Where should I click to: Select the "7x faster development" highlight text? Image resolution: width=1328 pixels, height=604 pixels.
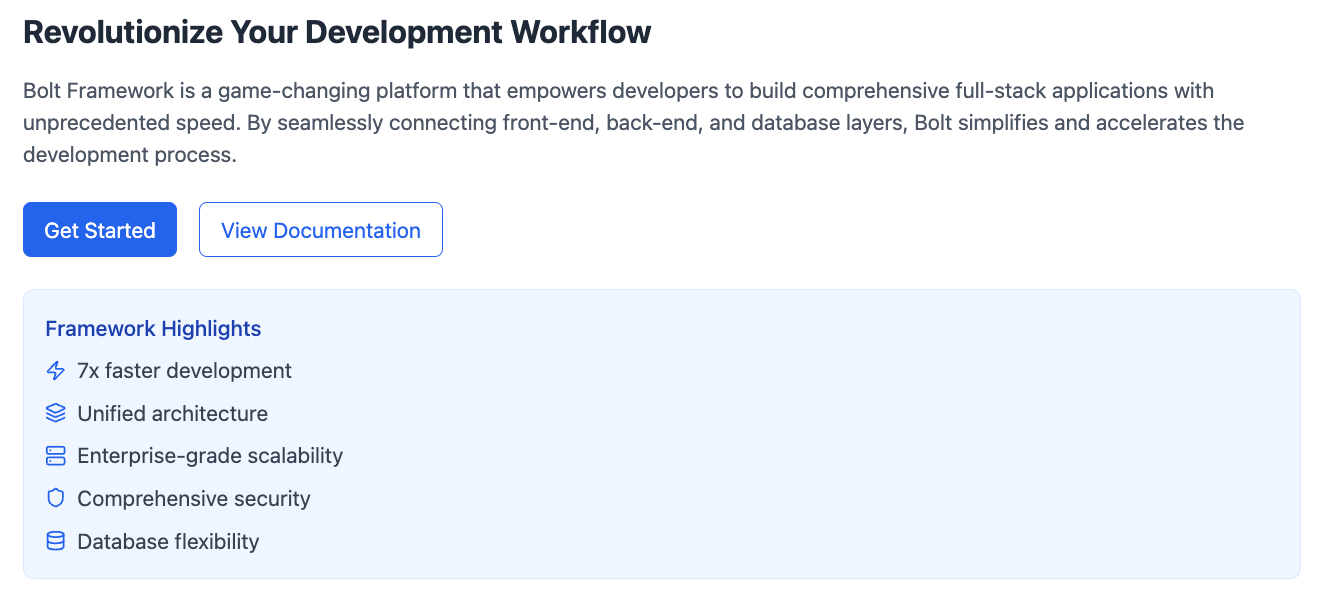[x=184, y=371]
